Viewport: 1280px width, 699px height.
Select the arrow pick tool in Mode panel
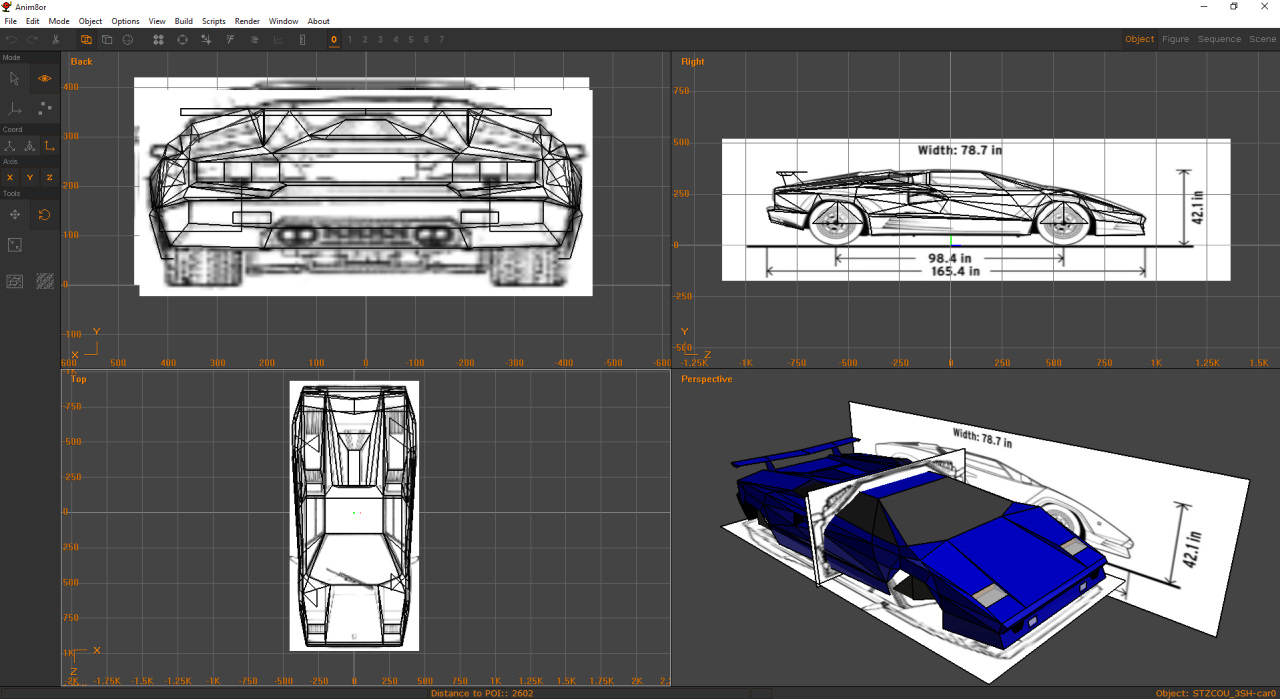14,78
